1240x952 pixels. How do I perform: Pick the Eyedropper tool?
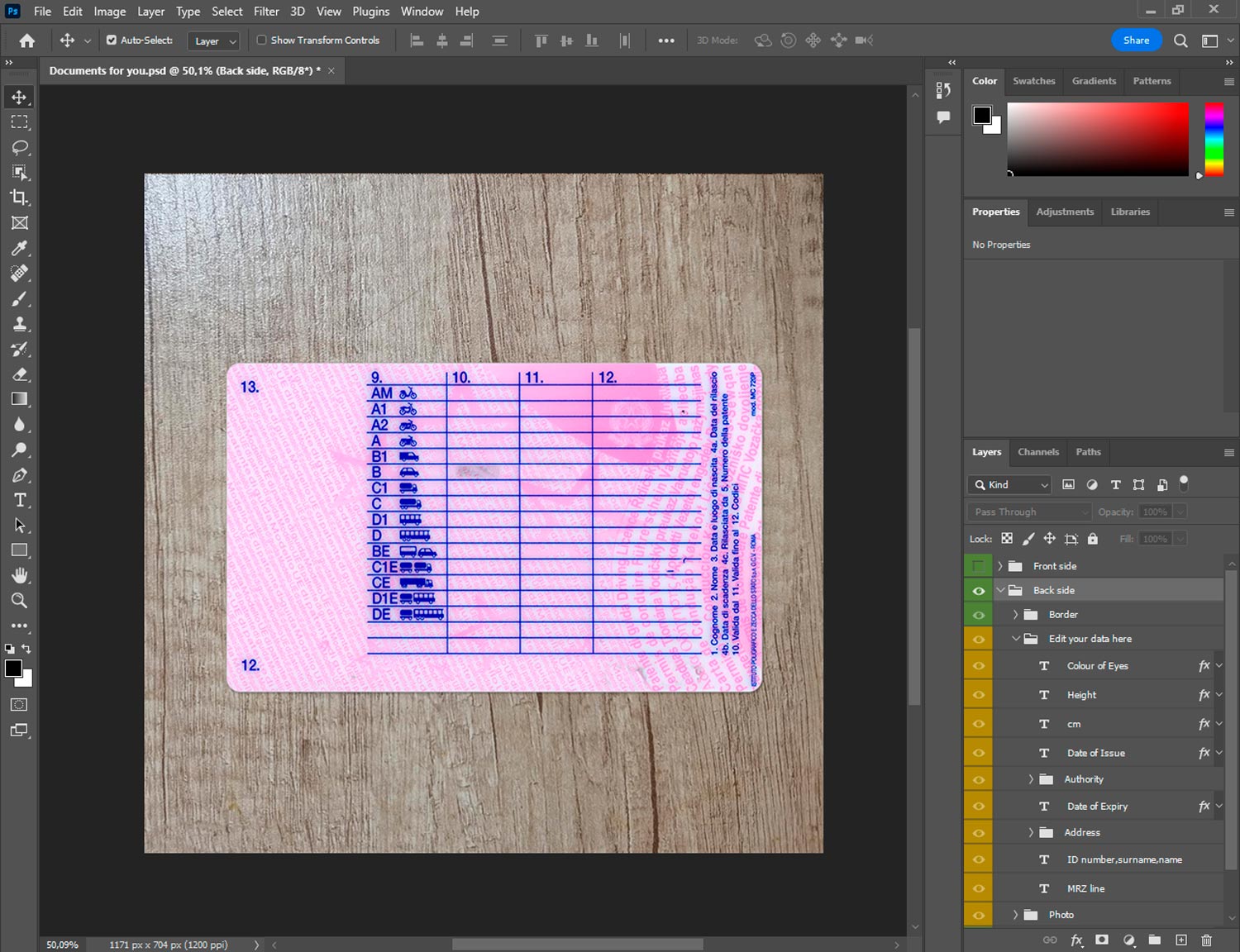click(x=20, y=248)
